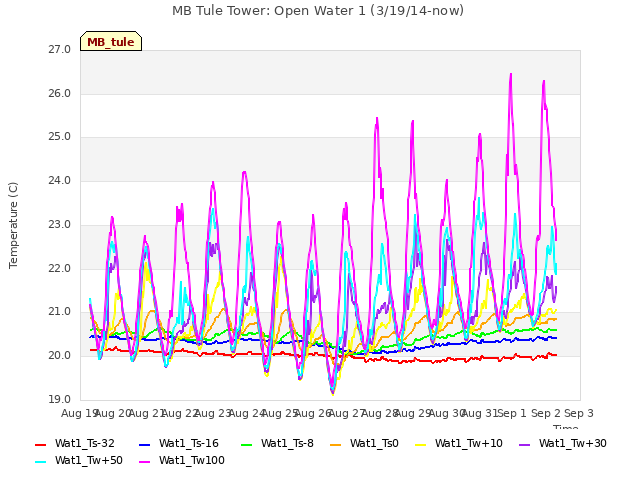Image resolution: width=640 pixels, height=480 pixels.
Task: Click the Sep 3 x-axis date label
Action: (x=579, y=413)
